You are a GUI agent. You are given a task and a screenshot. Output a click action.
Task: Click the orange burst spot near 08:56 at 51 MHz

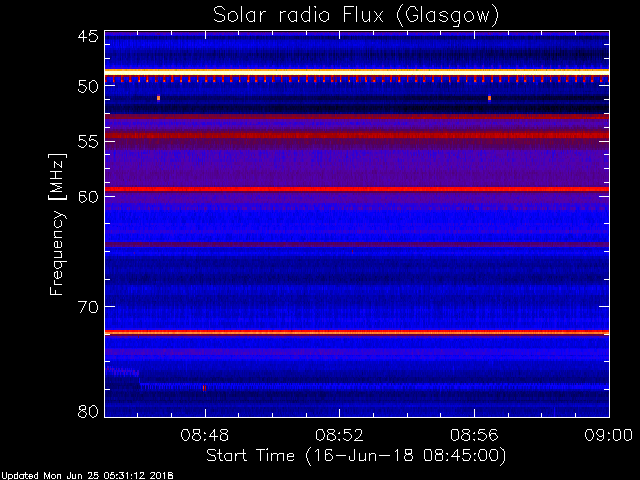coord(489,98)
